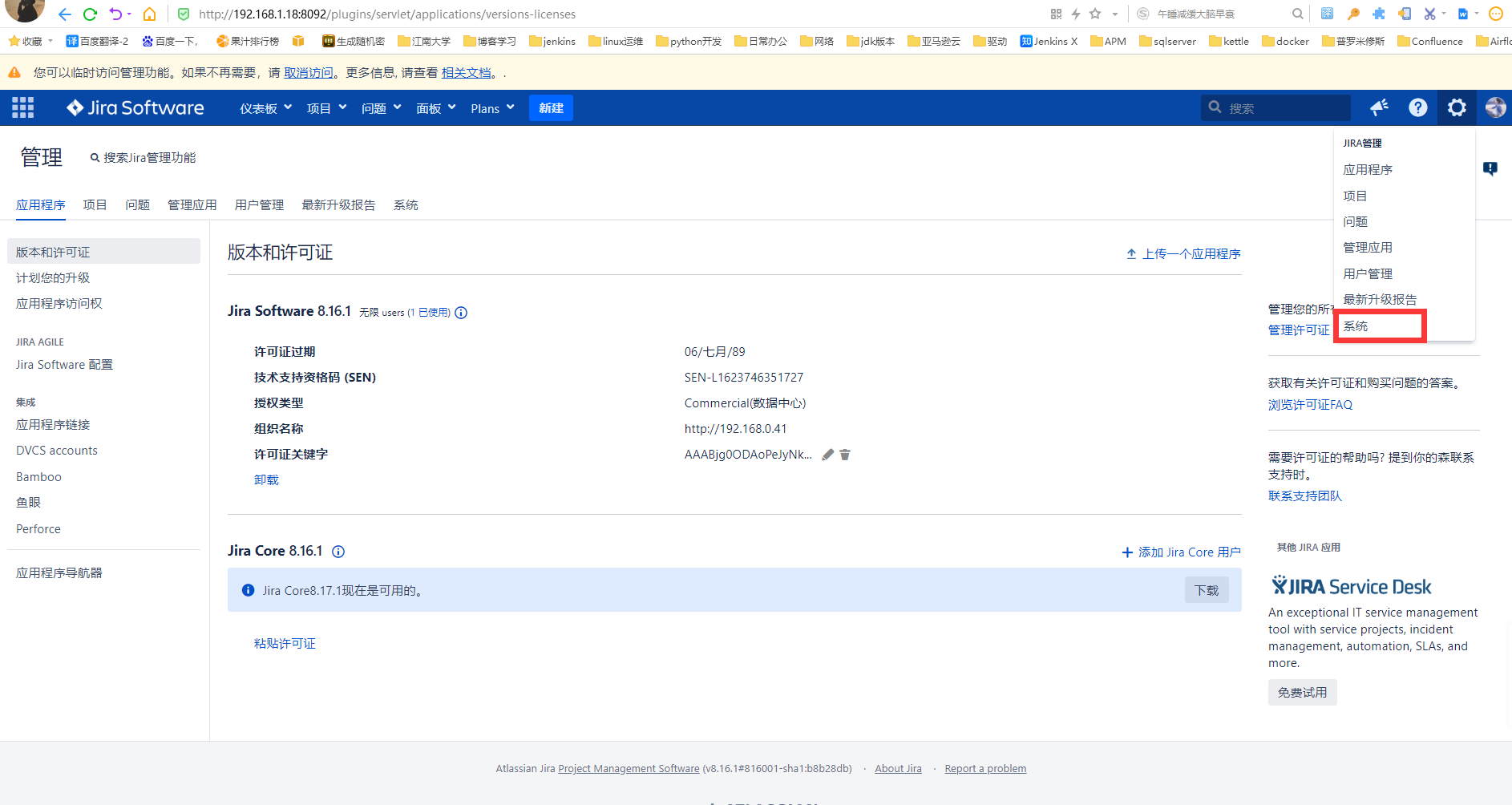This screenshot has width=1512, height=805.
Task: Bookmark the page with the star icon
Action: coord(1095,14)
